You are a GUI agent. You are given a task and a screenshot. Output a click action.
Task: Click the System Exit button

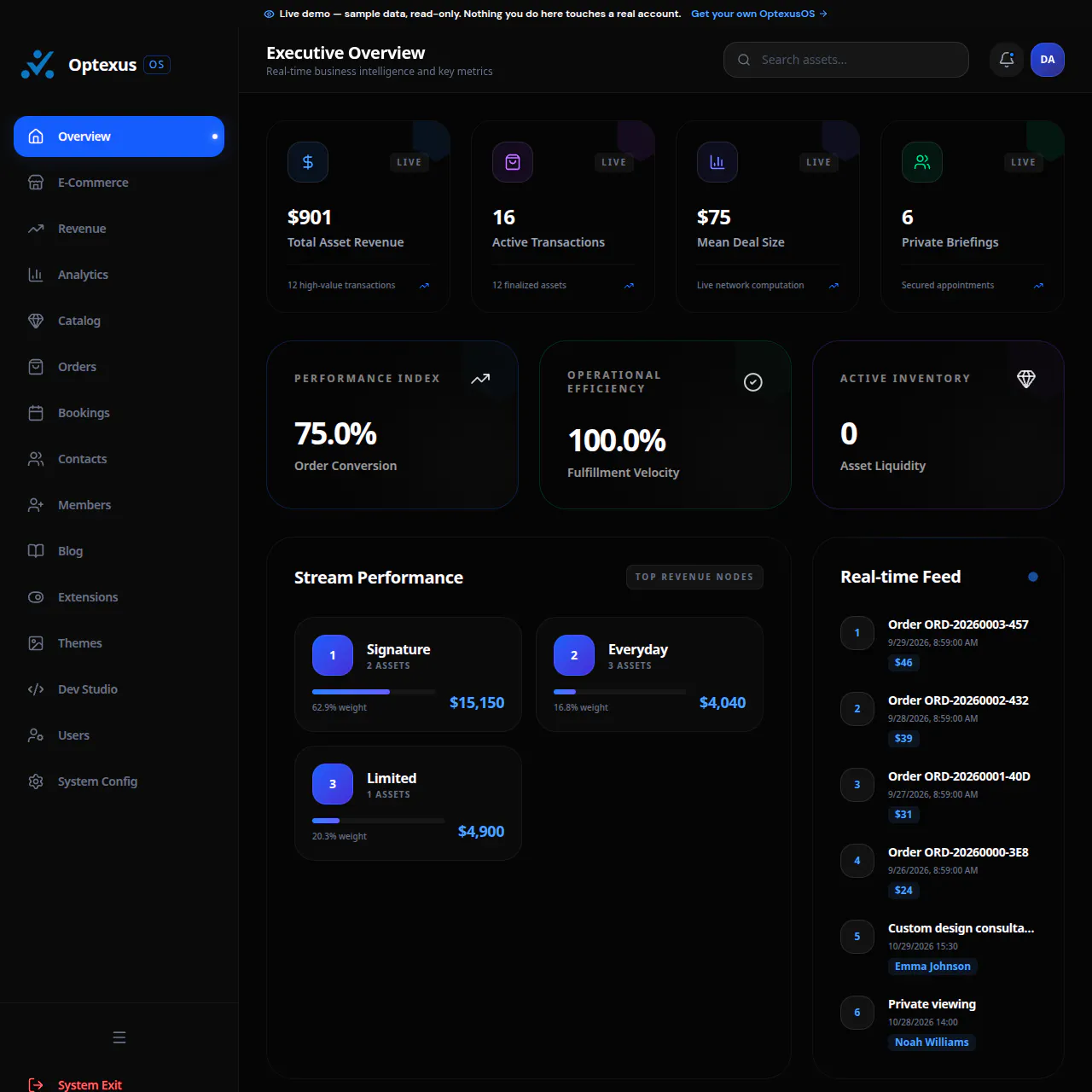pyautogui.click(x=119, y=1084)
